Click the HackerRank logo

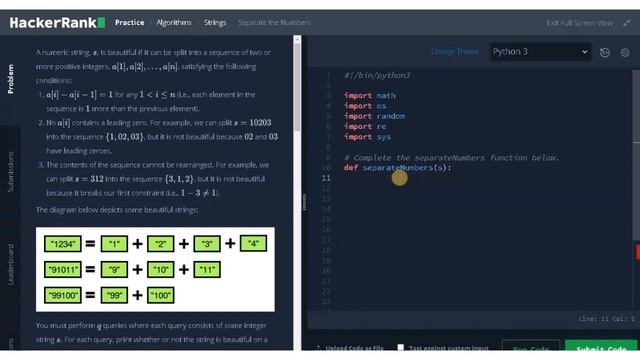57,23
